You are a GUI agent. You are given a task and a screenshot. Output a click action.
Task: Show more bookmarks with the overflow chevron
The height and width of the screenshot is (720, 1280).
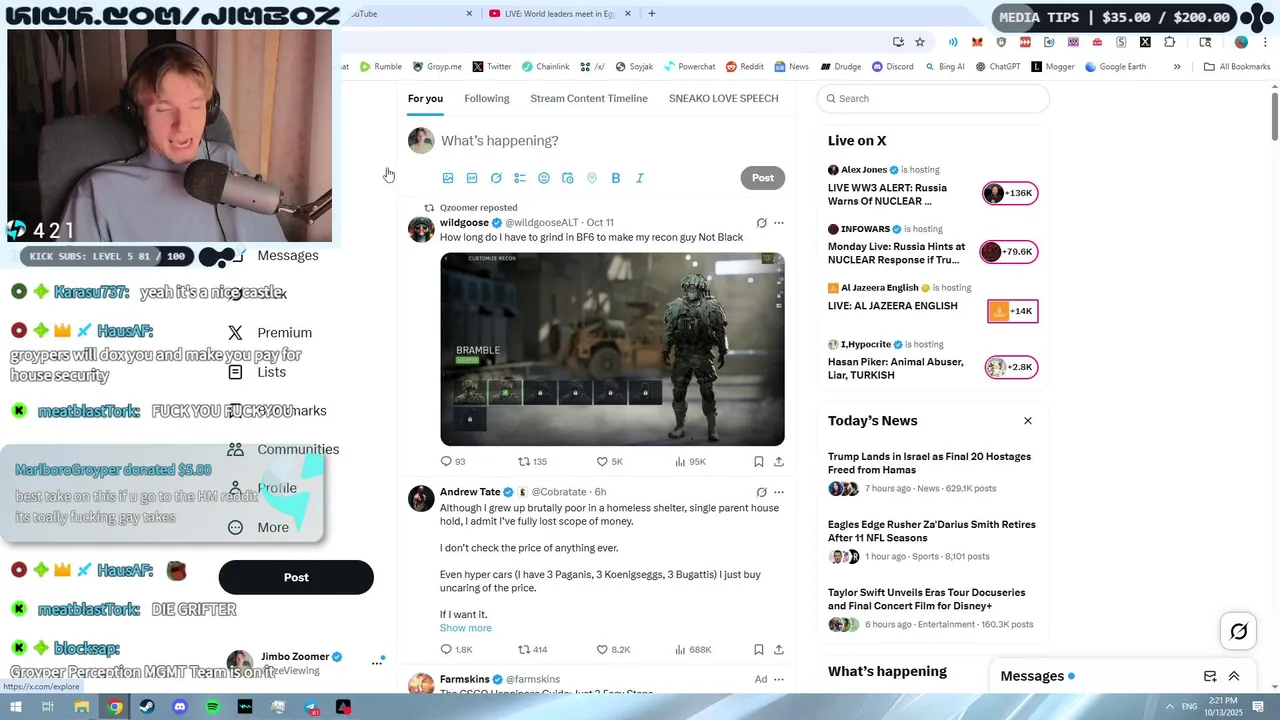click(x=1177, y=67)
